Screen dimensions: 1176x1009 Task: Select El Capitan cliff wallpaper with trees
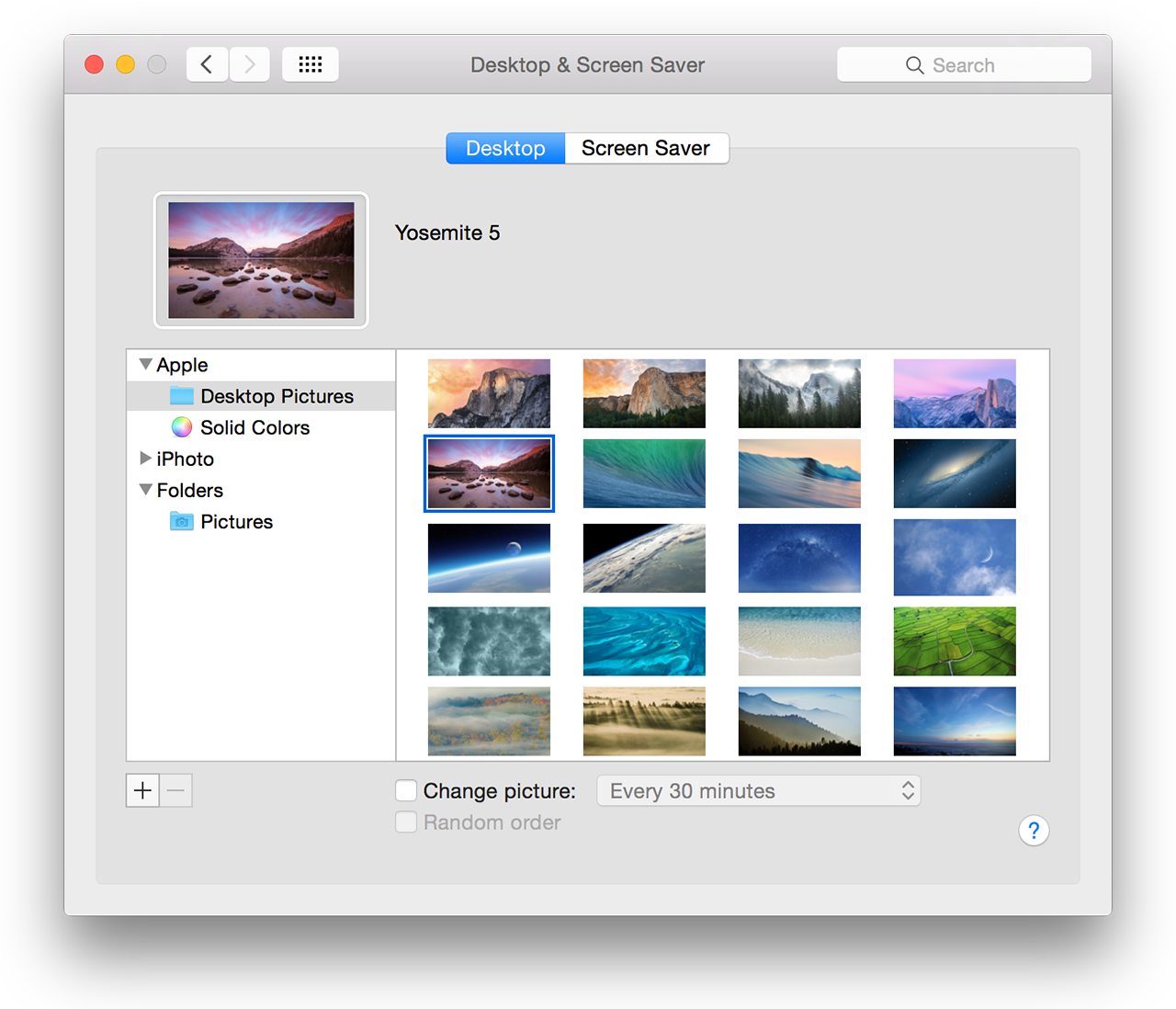644,393
